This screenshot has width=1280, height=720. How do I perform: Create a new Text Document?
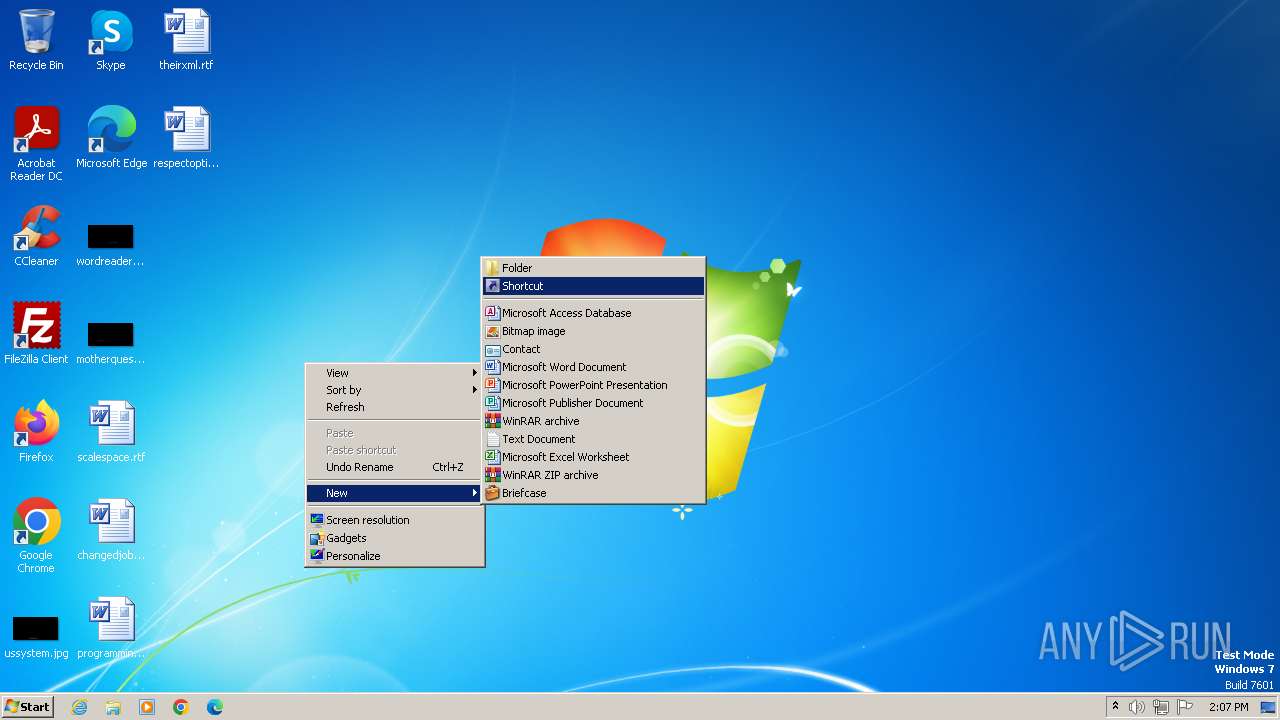594,439
